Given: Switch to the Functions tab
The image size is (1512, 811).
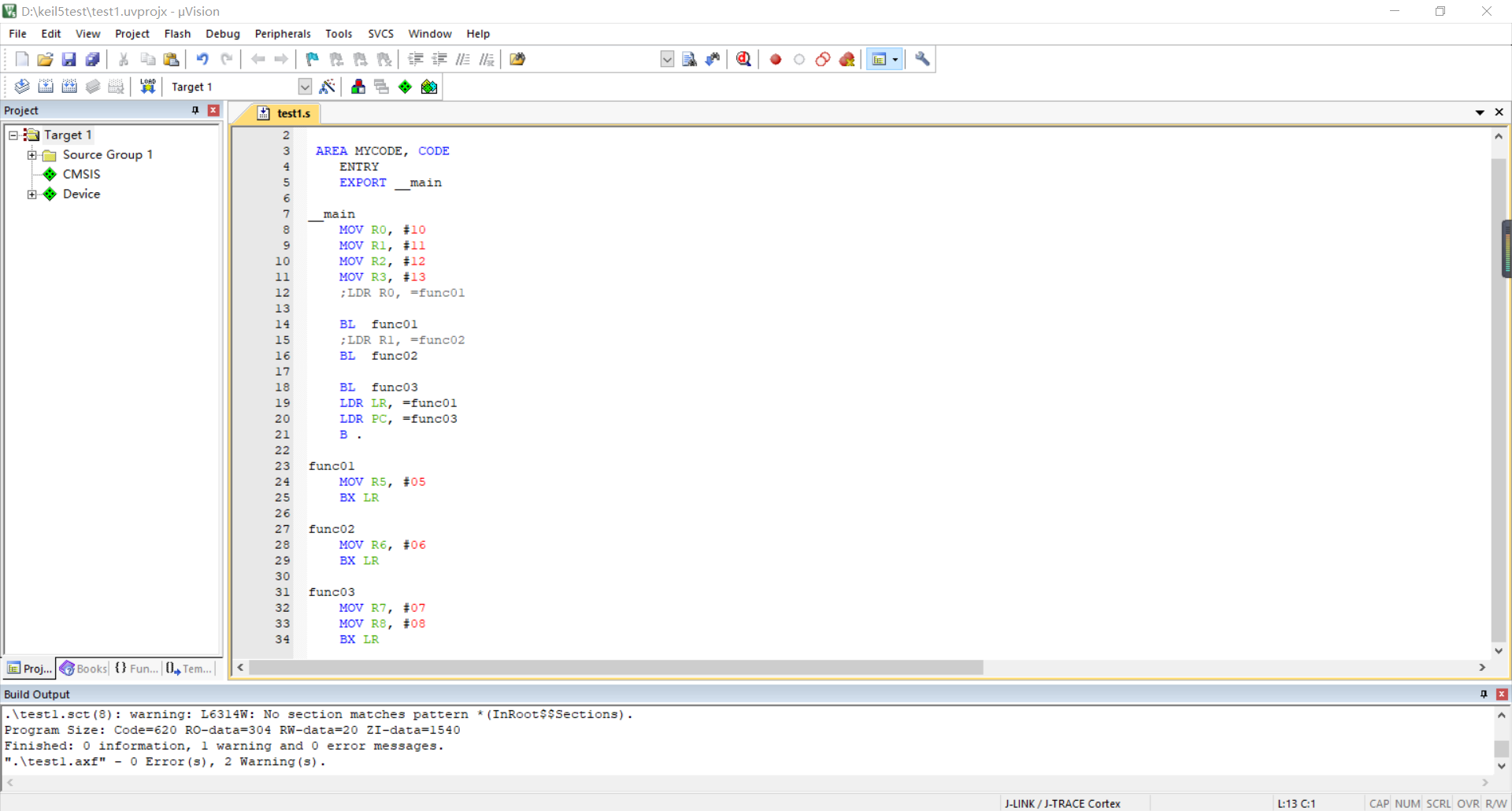Looking at the screenshot, I should [x=136, y=668].
